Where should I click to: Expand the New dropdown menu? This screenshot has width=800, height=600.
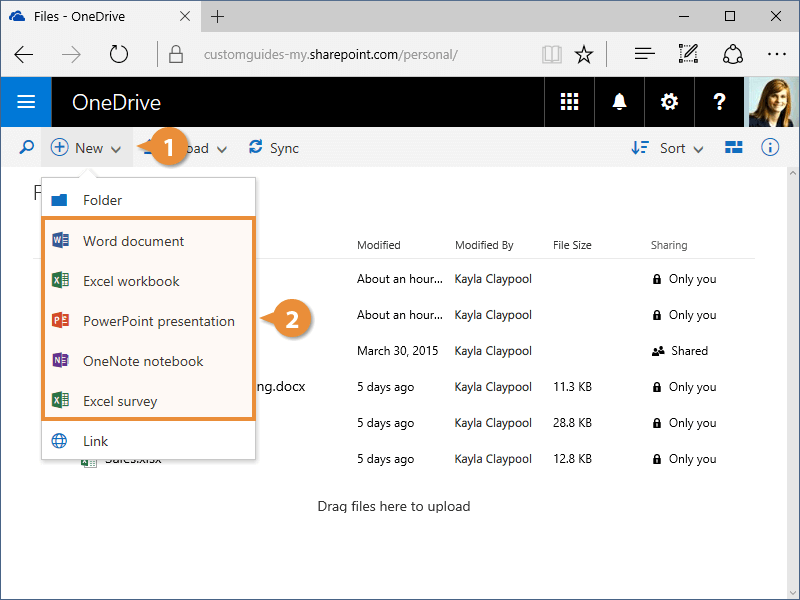click(86, 148)
